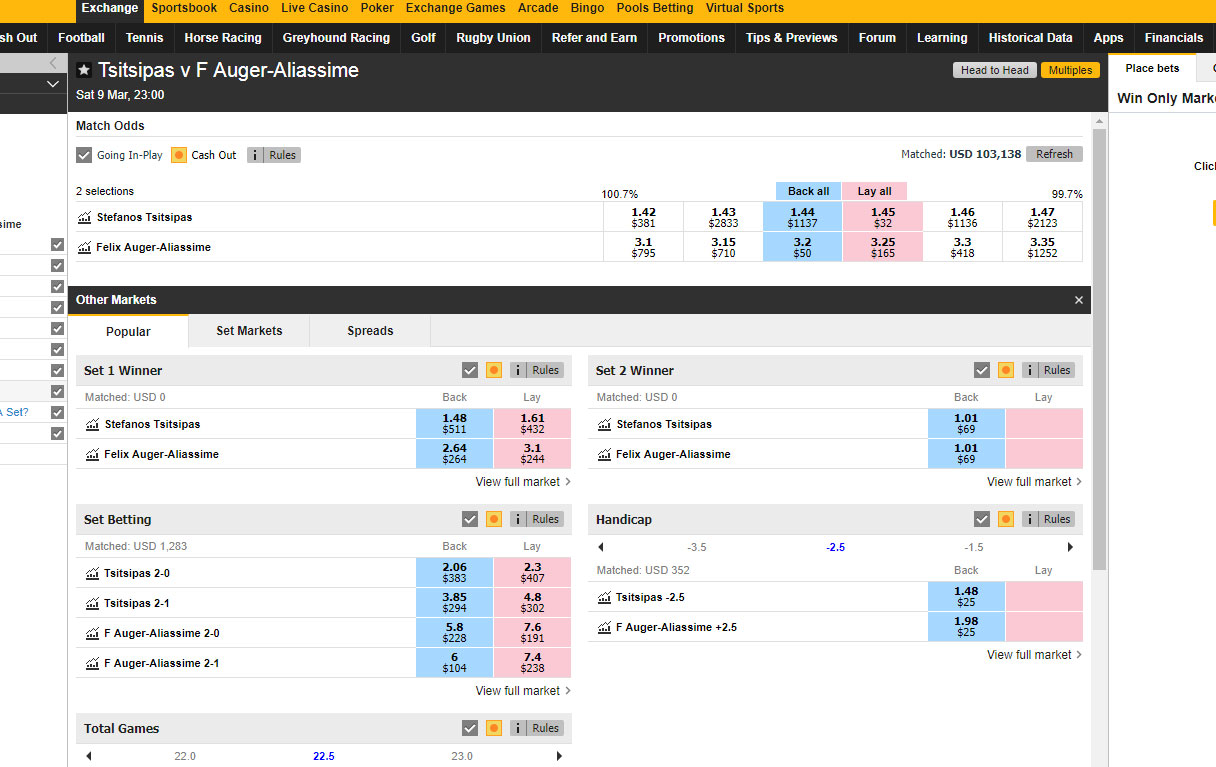The width and height of the screenshot is (1216, 767).
Task: Switch to the Set Markets tab
Action: pyautogui.click(x=249, y=331)
